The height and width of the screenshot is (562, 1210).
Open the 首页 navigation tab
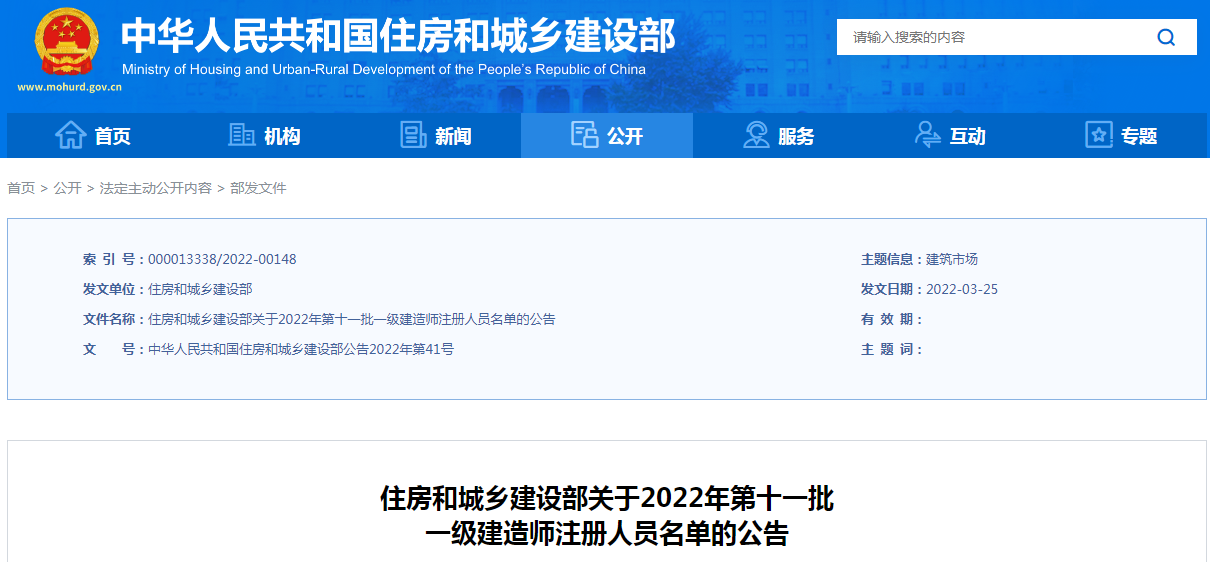[x=92, y=135]
